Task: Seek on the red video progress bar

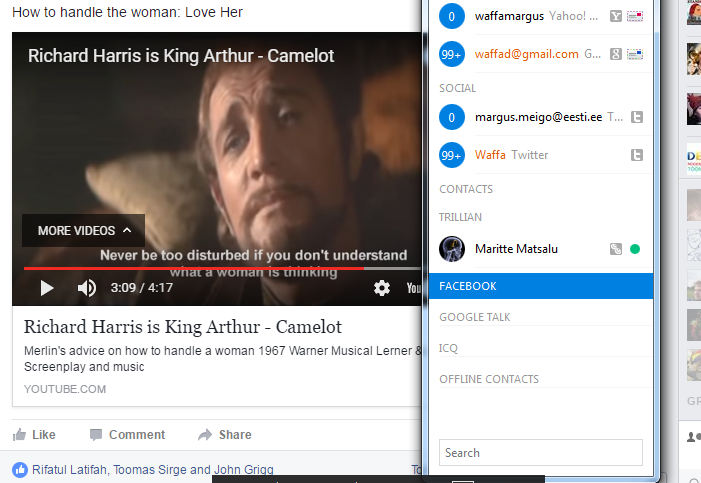Action: (x=194, y=268)
